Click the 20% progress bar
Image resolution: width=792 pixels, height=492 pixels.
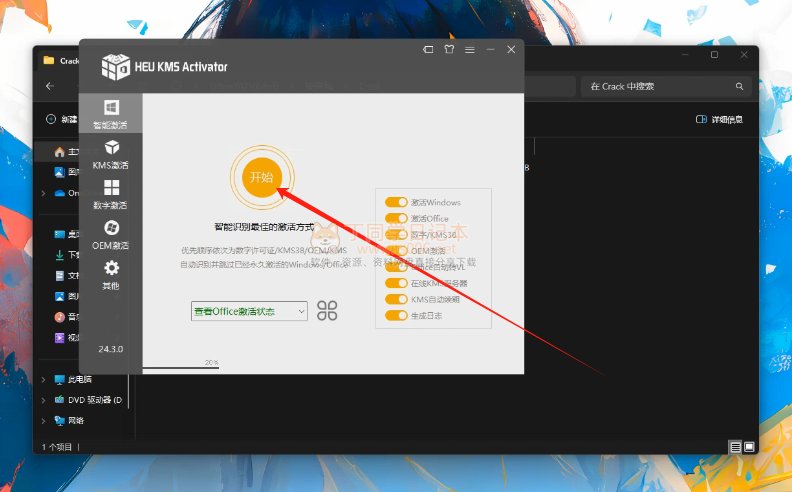click(181, 368)
